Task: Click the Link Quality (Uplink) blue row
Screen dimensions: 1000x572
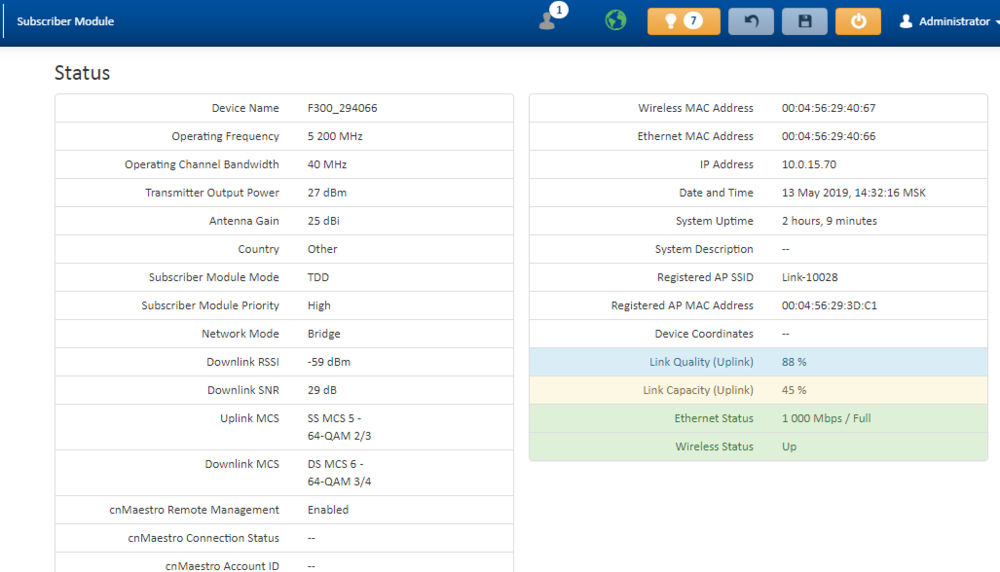Action: (757, 362)
